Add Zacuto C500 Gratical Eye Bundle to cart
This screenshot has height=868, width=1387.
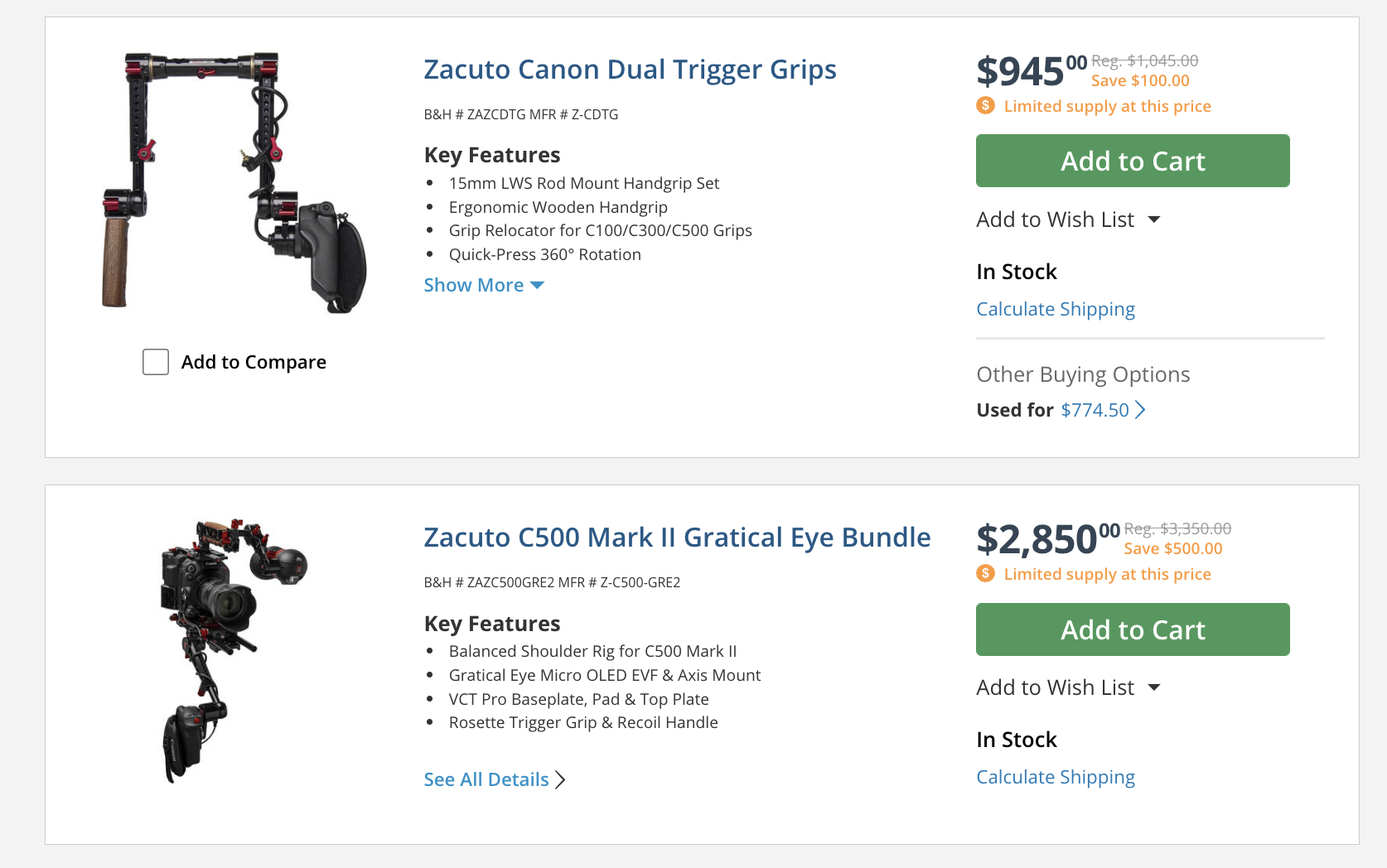click(1132, 629)
